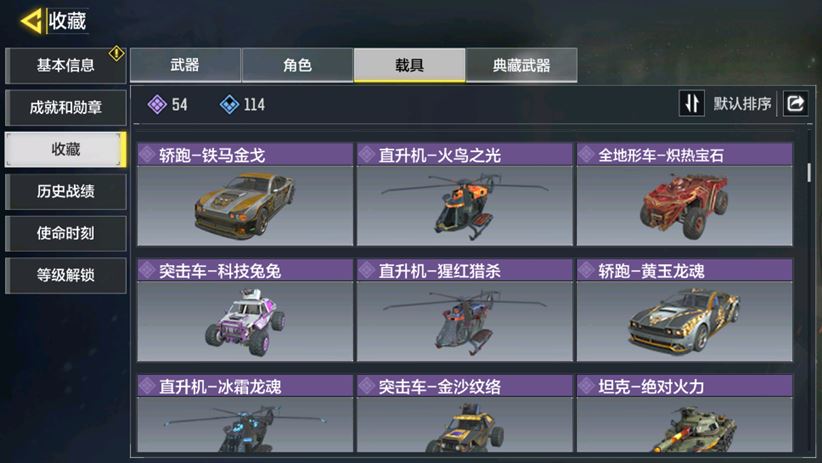
Task: Go to 使命时刻 section
Action: coord(66,233)
